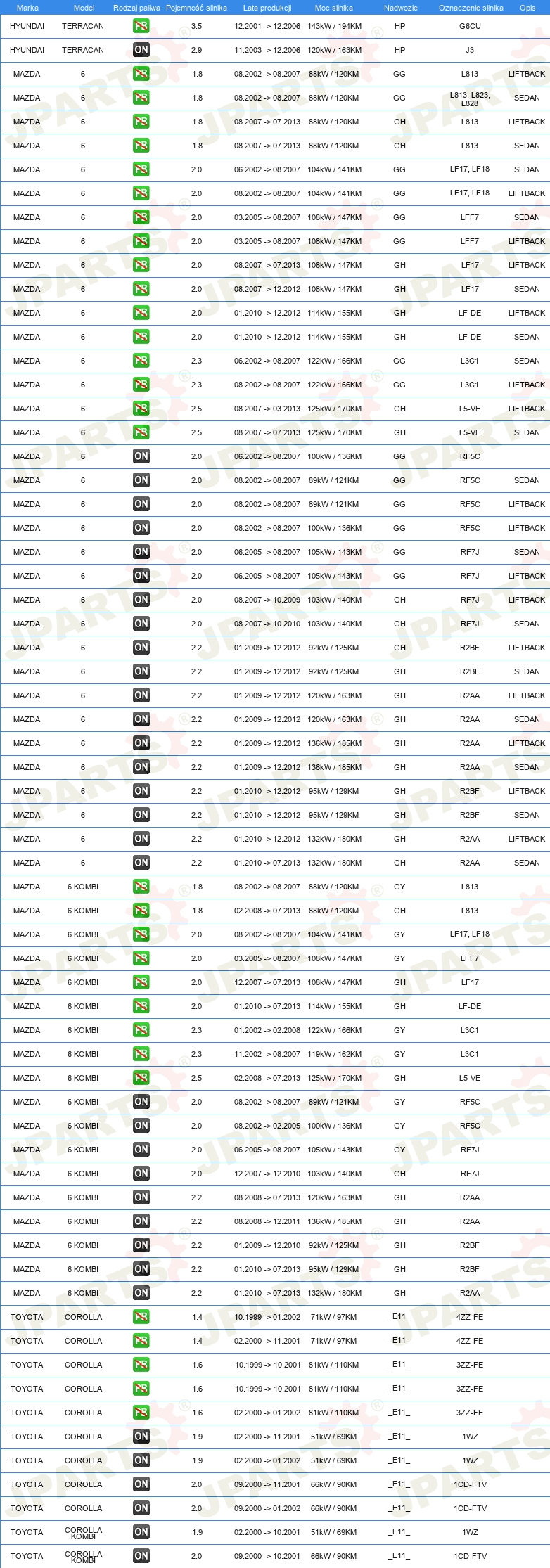Click HYUNDAI brand cell in the J3 row
Viewport: 550px width, 1568px height.
27,50
